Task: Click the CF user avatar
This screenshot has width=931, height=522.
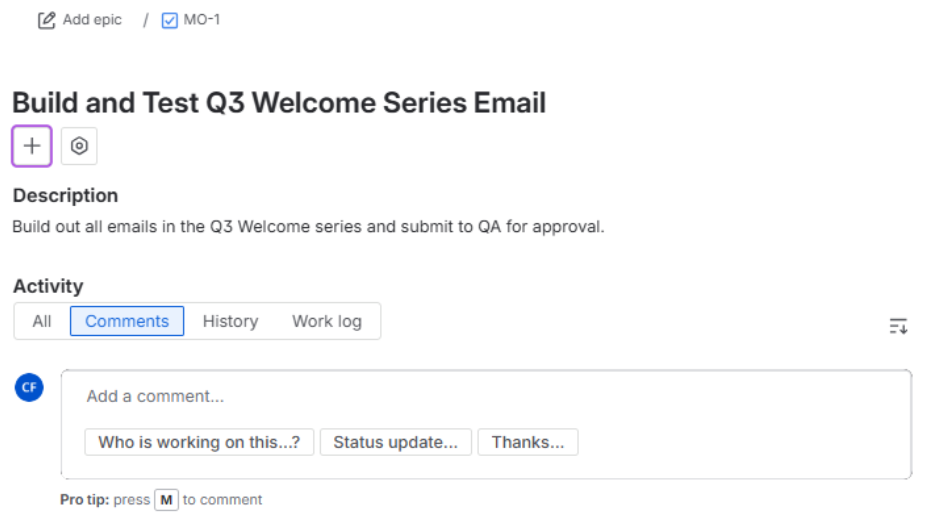Action: (x=29, y=387)
